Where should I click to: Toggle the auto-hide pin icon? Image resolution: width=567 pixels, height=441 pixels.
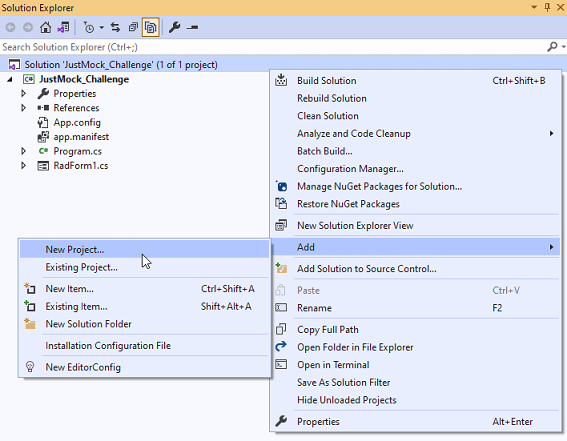(x=547, y=7)
